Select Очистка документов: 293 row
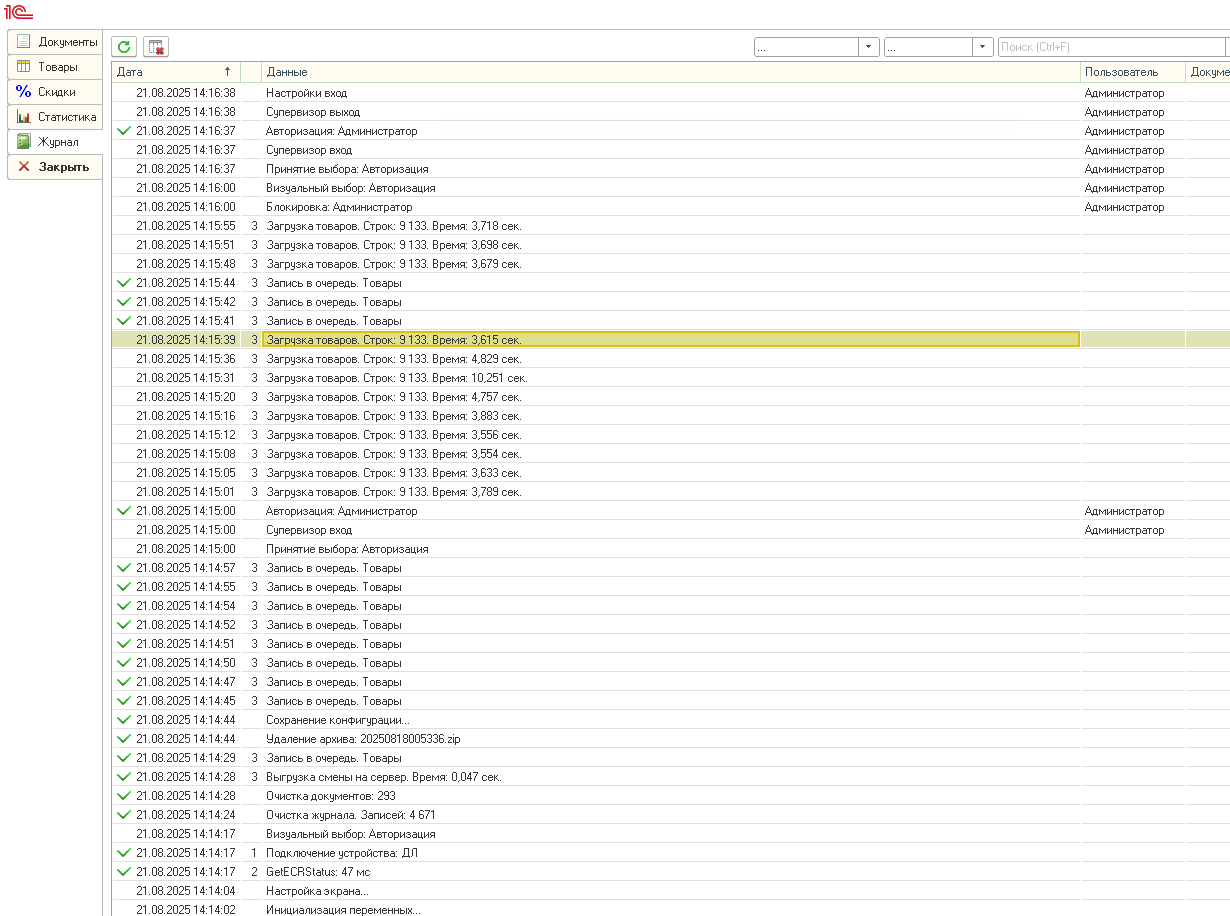The image size is (1230, 916). (x=670, y=796)
